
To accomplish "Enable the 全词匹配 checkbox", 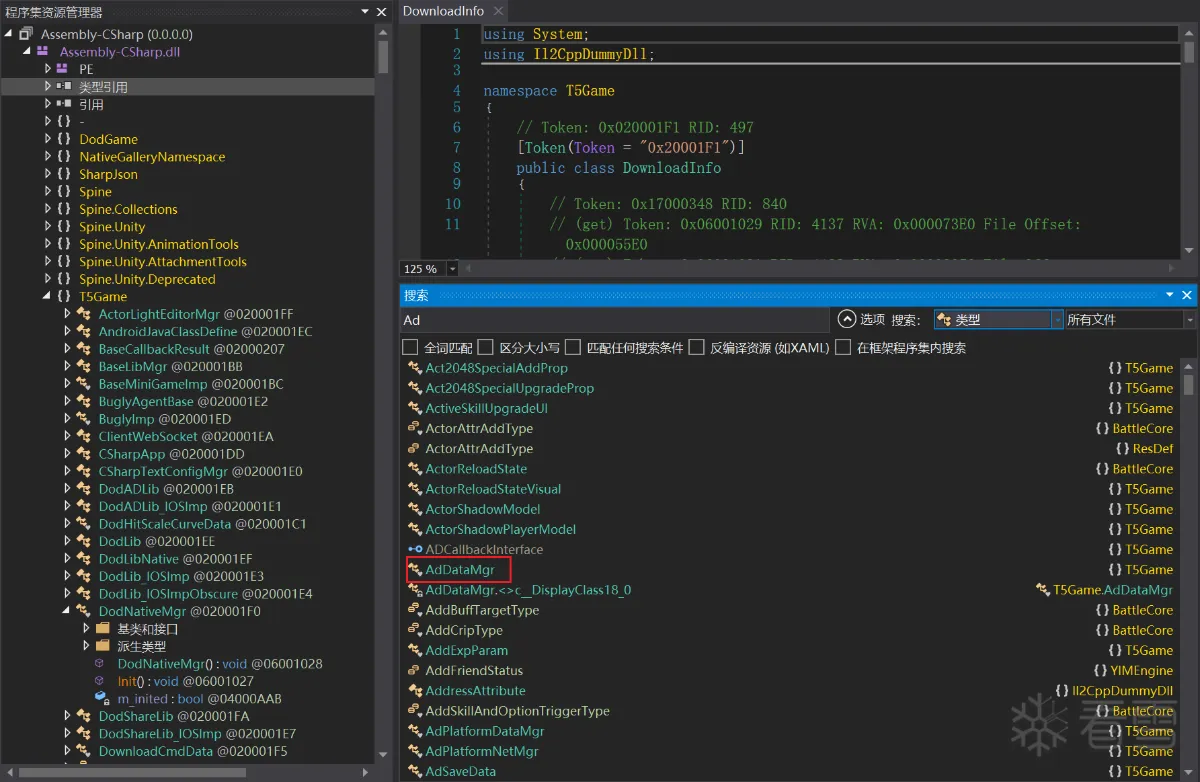I will click(410, 348).
